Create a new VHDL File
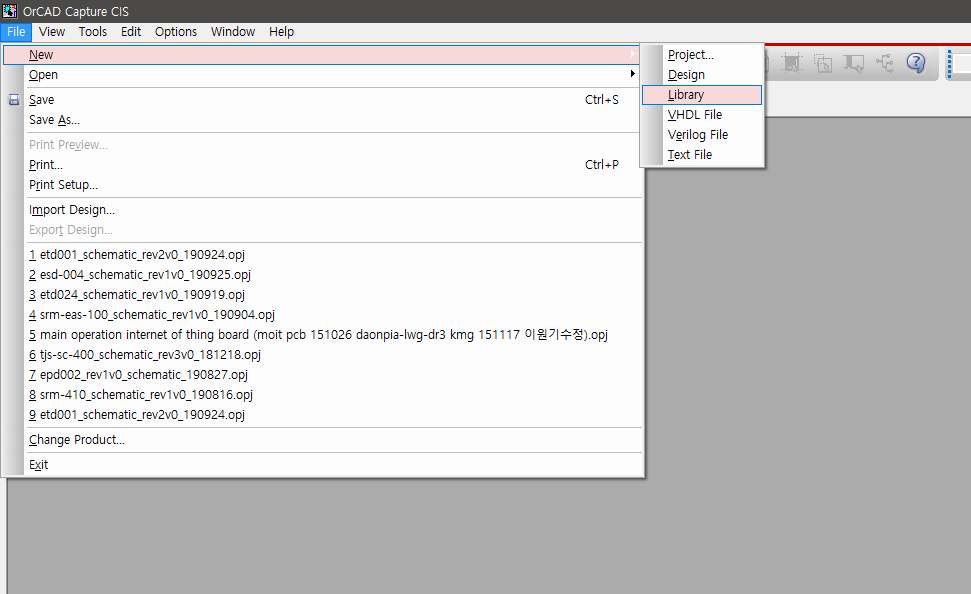Viewport: 971px width, 594px height. (x=702, y=115)
